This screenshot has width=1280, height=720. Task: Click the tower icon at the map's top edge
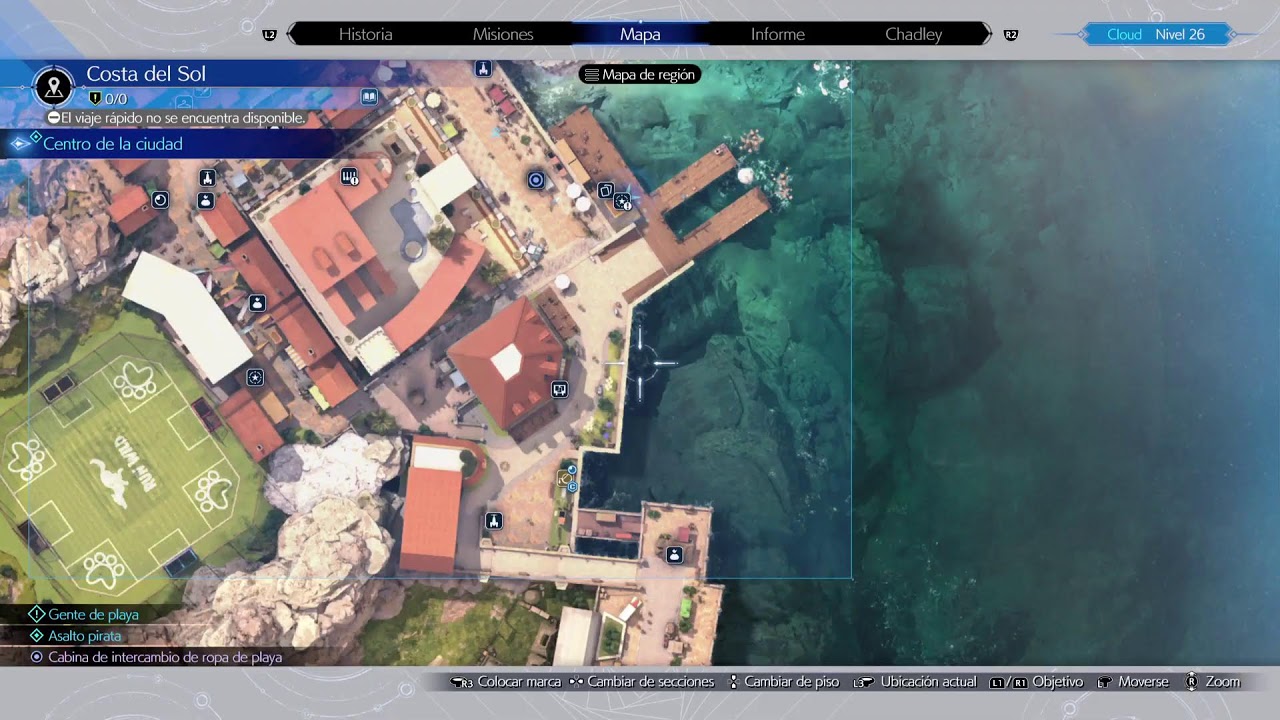(483, 69)
